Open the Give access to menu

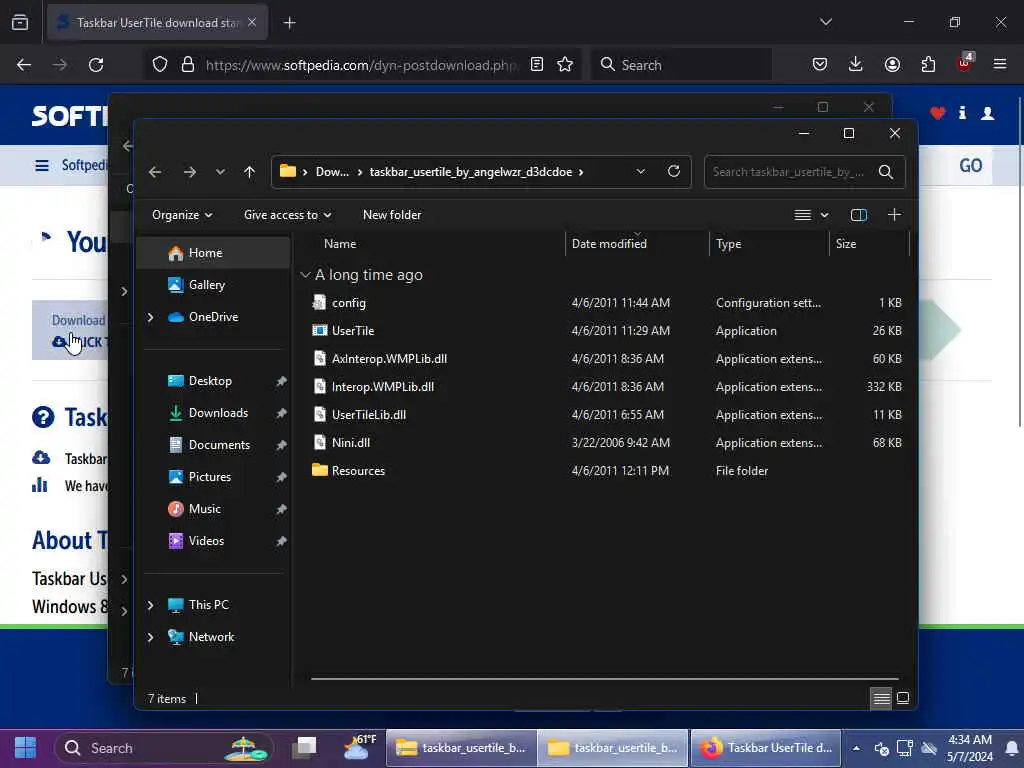287,215
